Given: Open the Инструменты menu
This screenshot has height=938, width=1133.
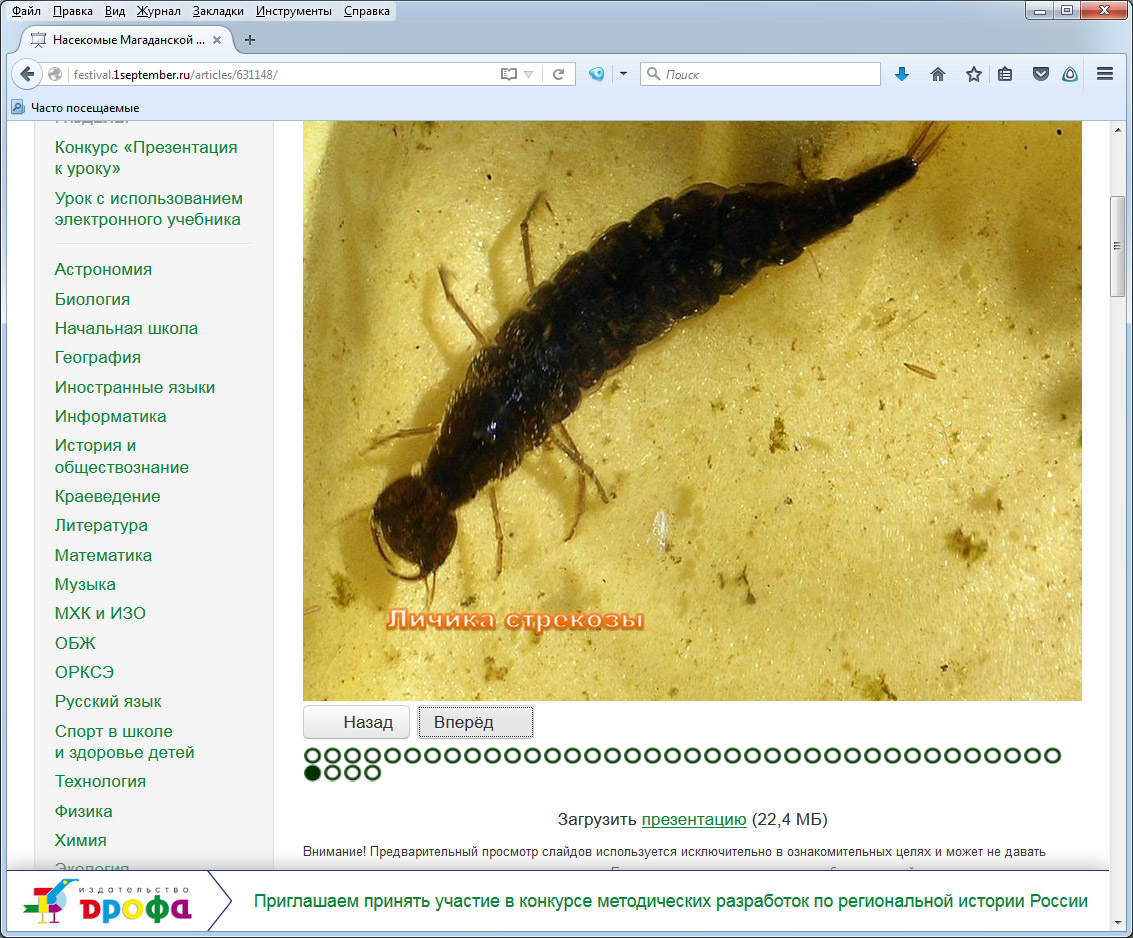Looking at the screenshot, I should [x=293, y=11].
